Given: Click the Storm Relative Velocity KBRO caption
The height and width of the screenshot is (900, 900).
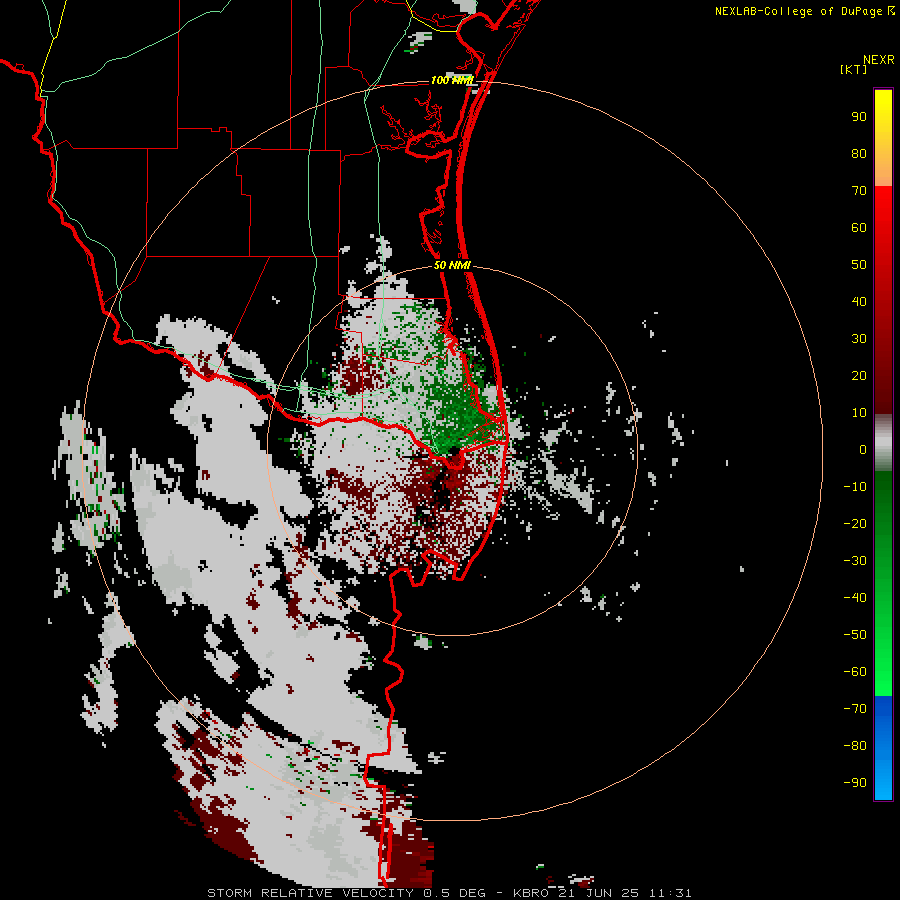Looking at the screenshot, I should 449,893.
